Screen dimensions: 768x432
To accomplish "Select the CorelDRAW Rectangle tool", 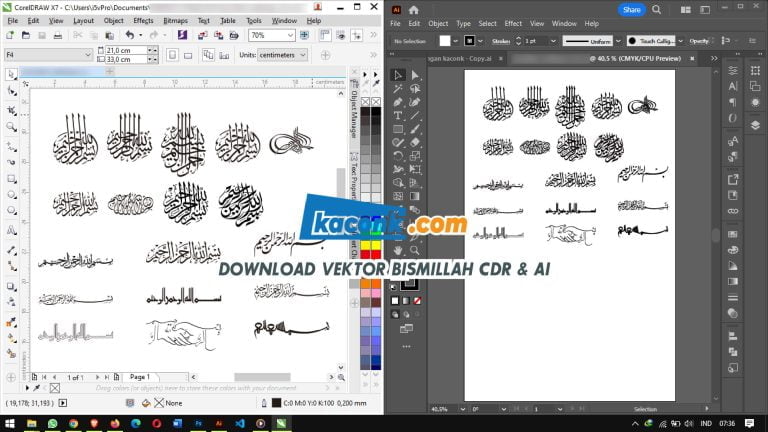I will pos(11,179).
